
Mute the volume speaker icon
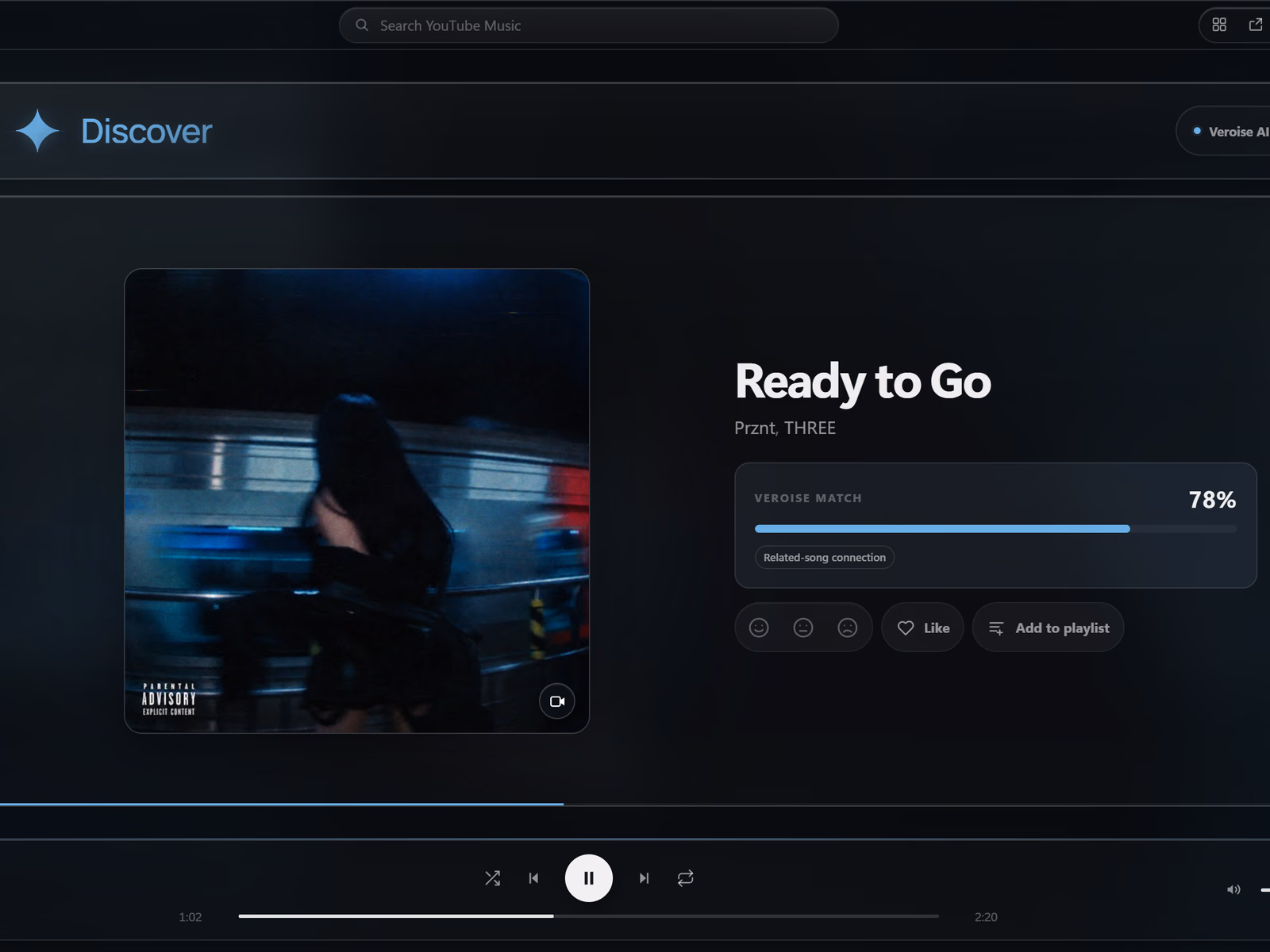coord(1233,889)
